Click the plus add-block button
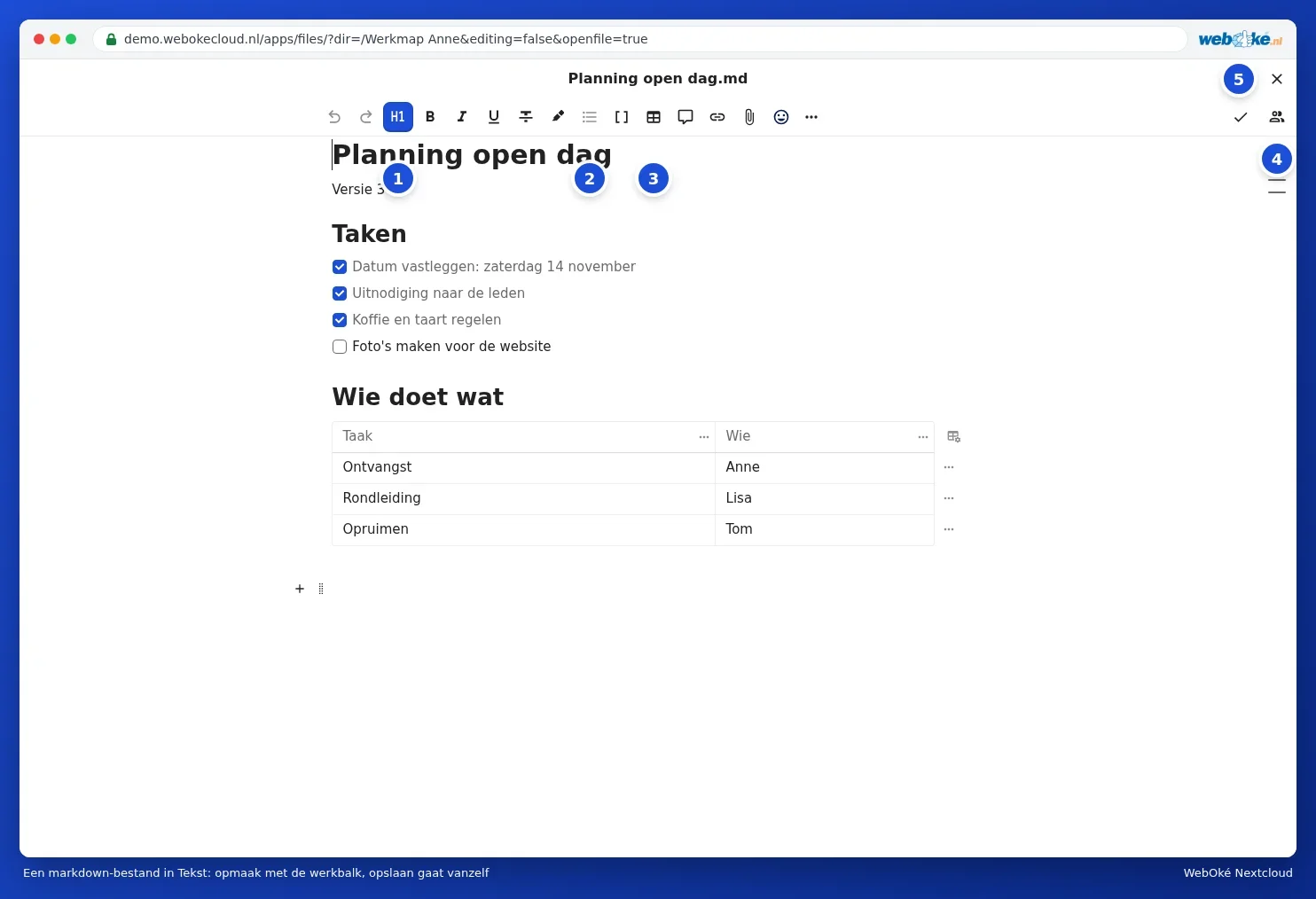The image size is (1316, 899). (x=300, y=589)
